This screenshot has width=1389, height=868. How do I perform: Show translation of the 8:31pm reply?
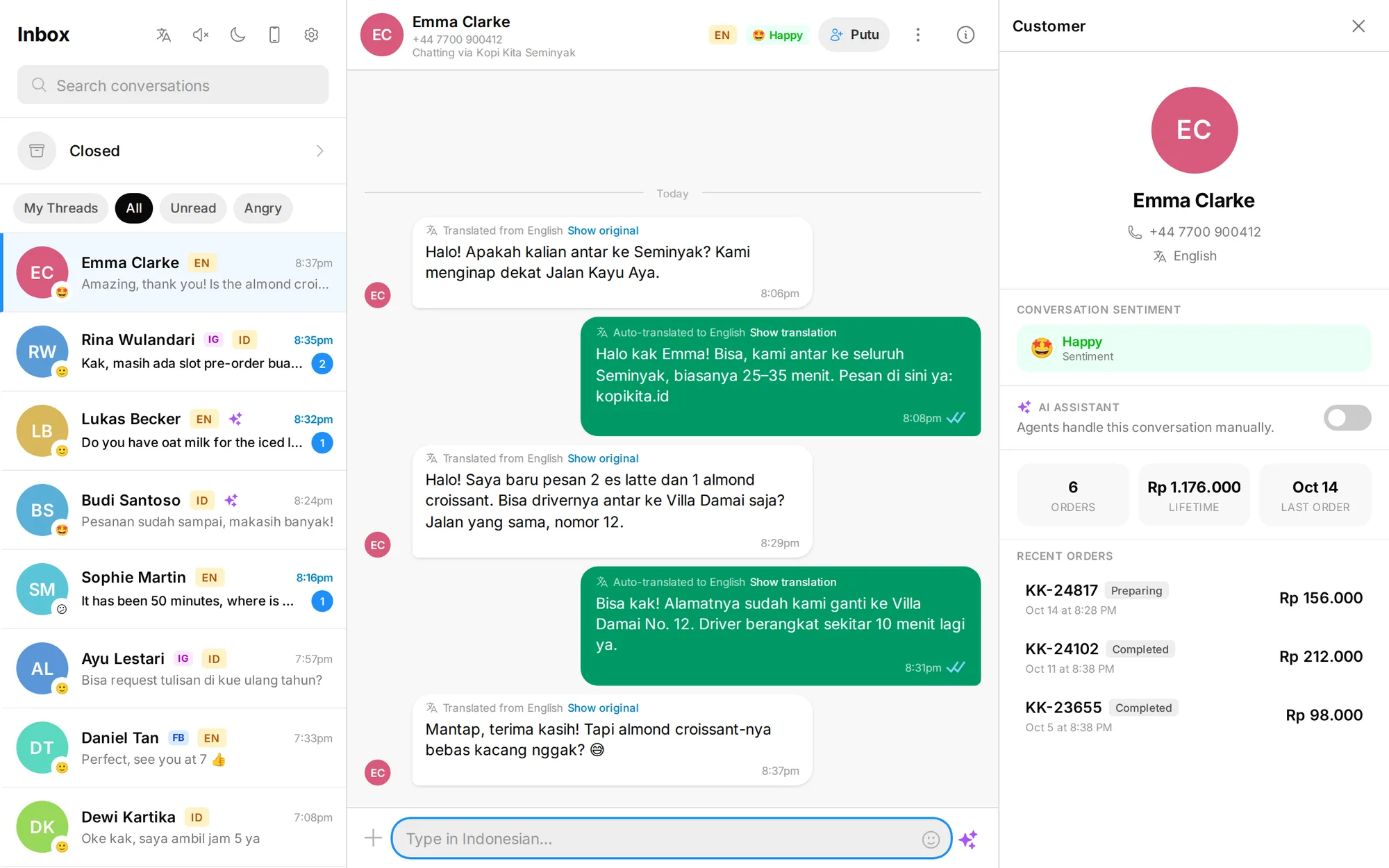[792, 582]
